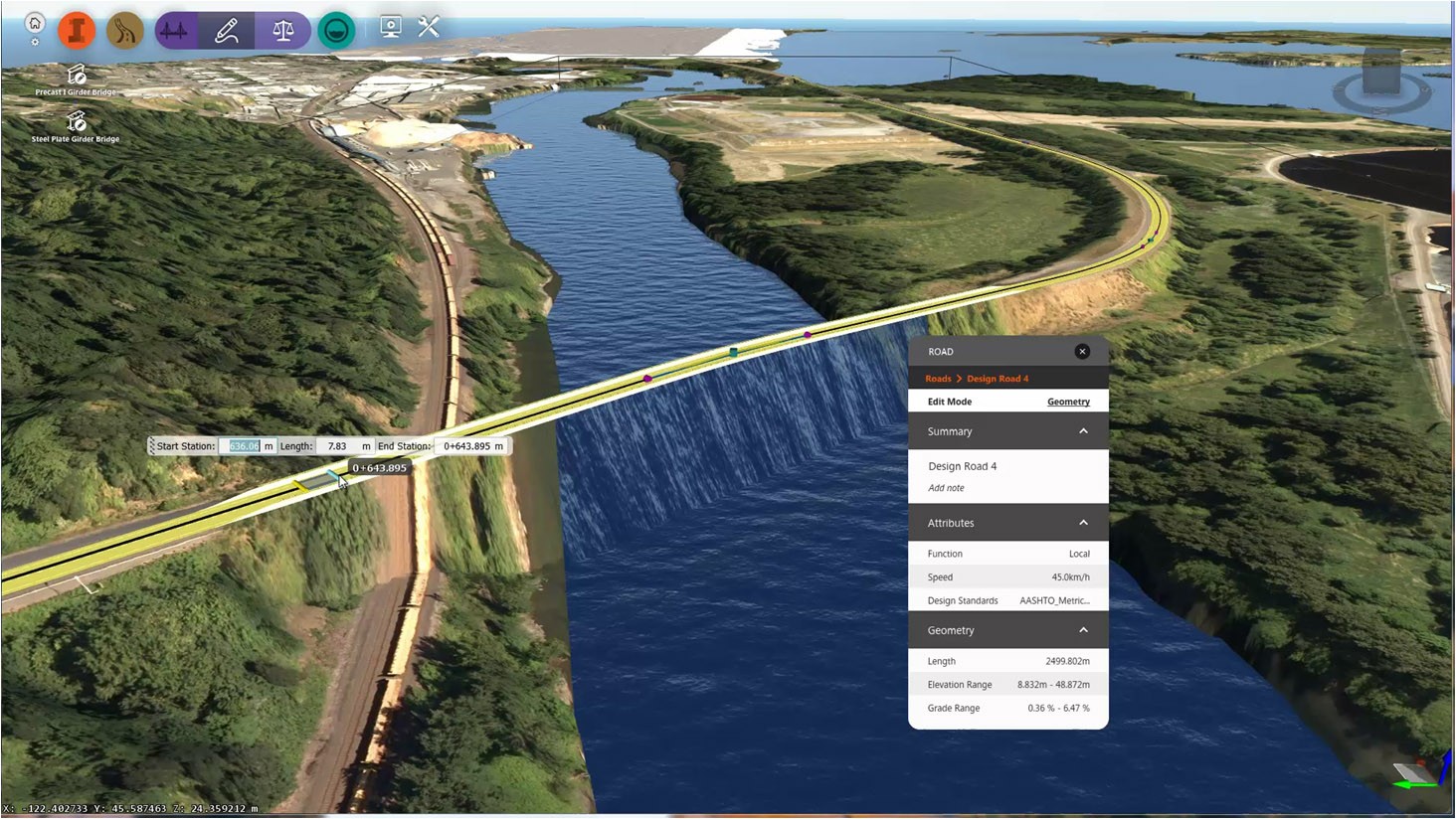Change Edit Mode via the Geometry link
The height and width of the screenshot is (819, 1456).
tap(1068, 402)
